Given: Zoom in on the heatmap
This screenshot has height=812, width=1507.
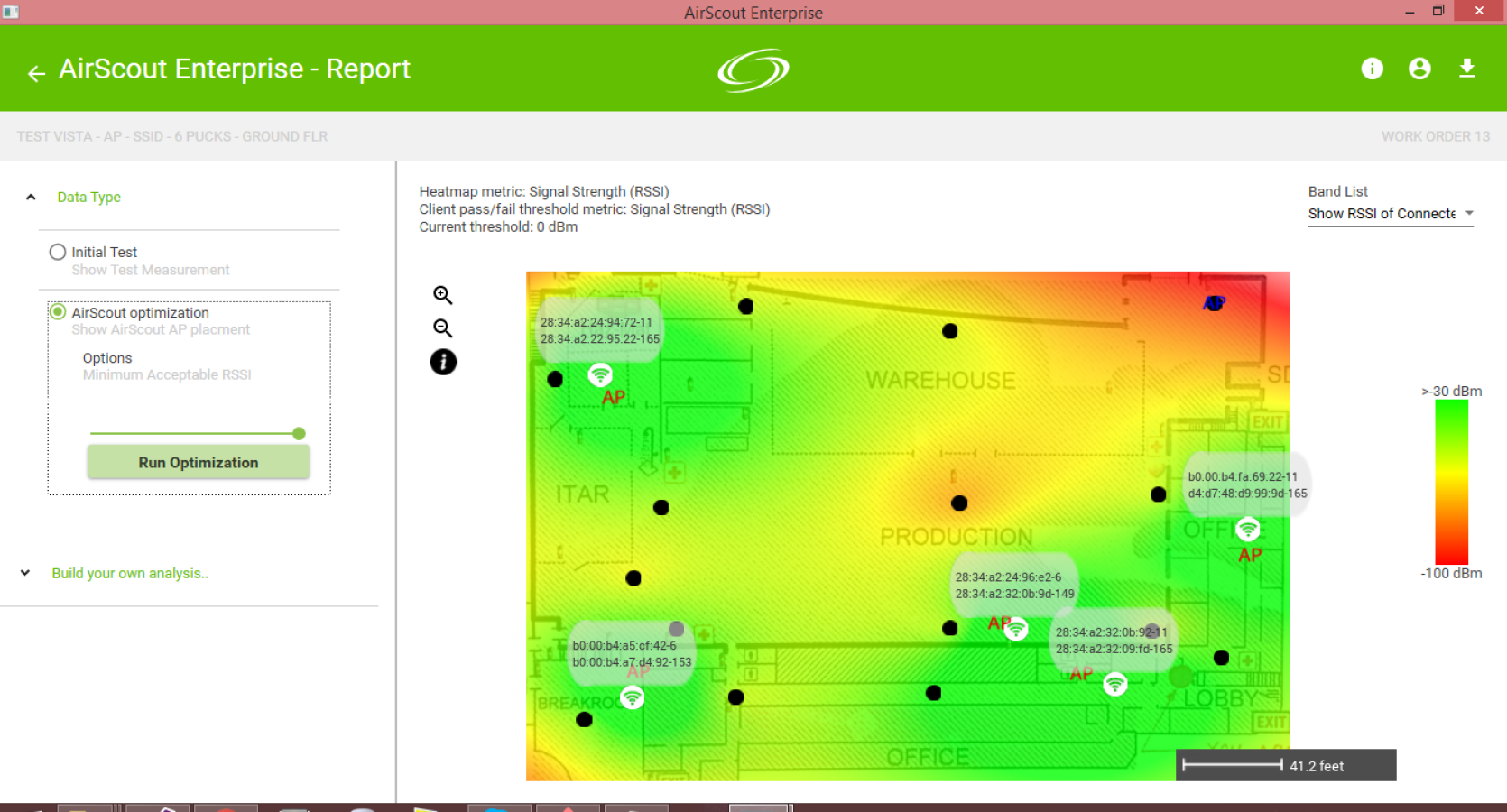Looking at the screenshot, I should (x=442, y=295).
